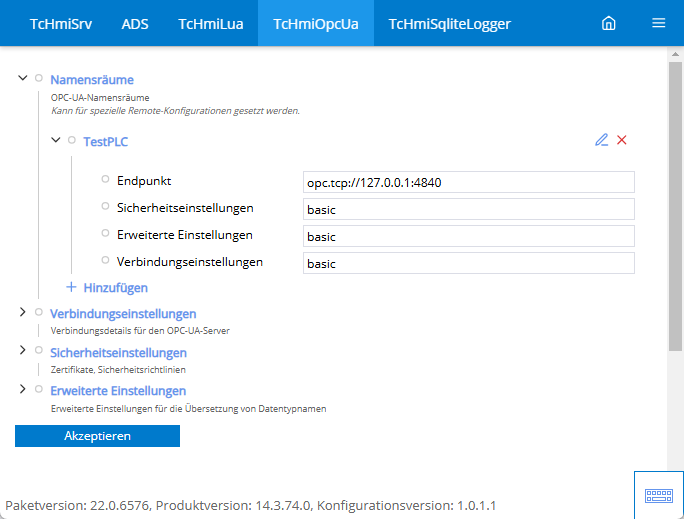Click the vertical scrollbar thumb
Screen dimensions: 684x519
pos(675,206)
